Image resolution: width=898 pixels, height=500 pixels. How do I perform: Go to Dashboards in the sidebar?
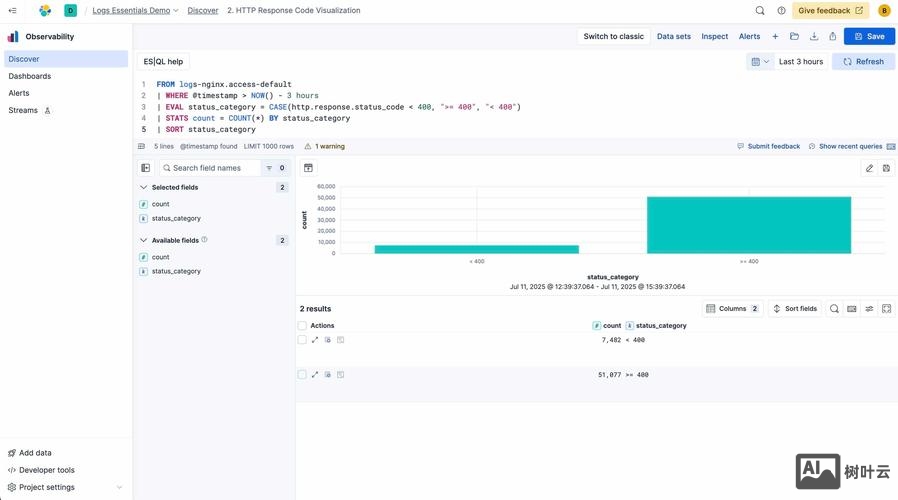point(30,76)
